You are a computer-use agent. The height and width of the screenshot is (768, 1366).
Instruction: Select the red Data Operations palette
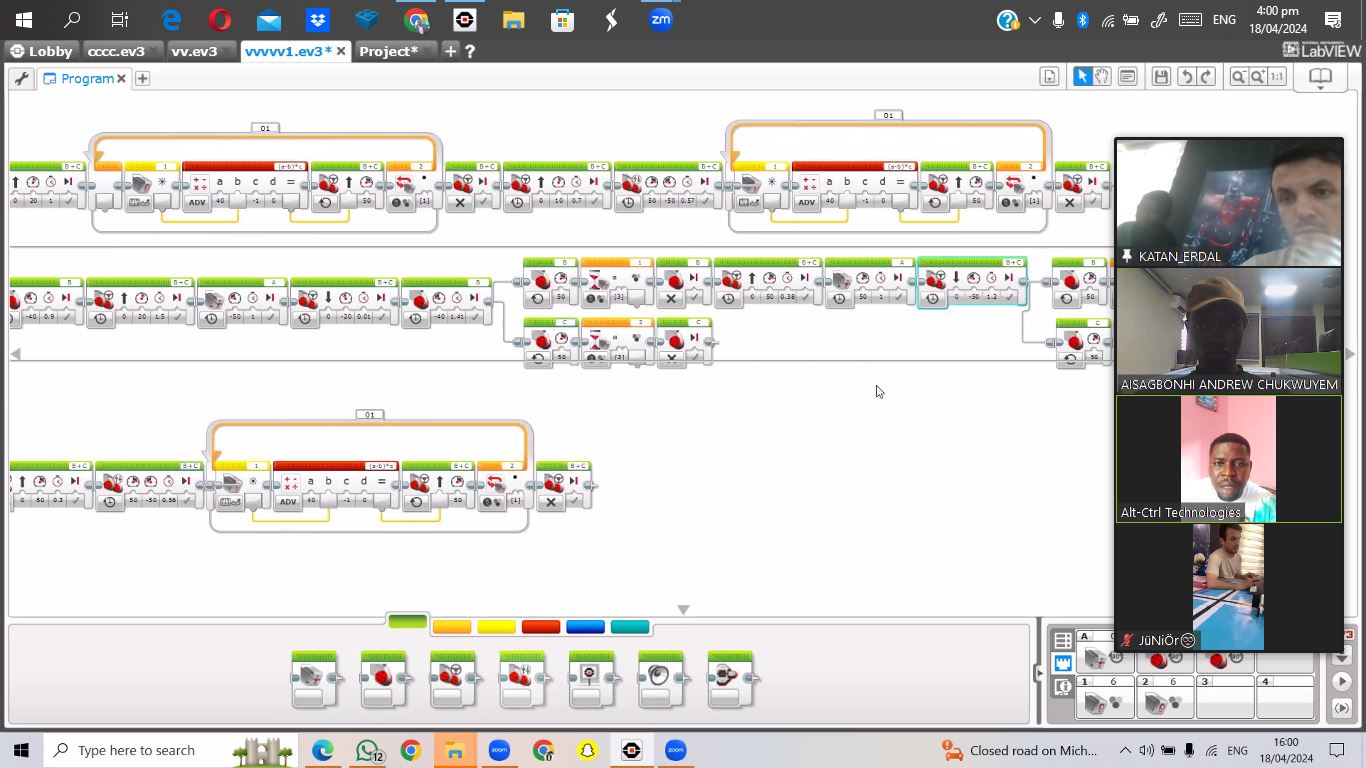pos(541,627)
